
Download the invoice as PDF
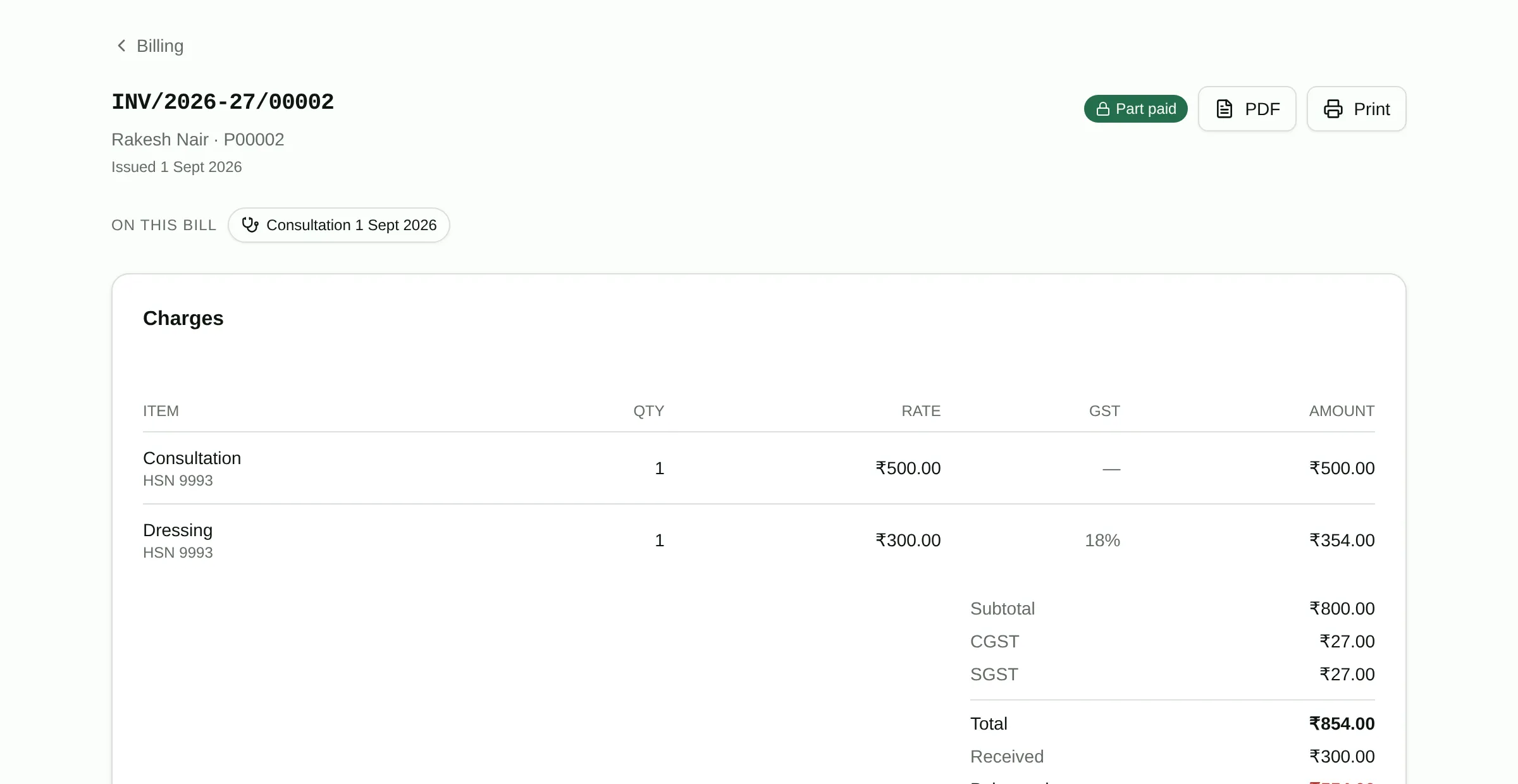[x=1247, y=109]
